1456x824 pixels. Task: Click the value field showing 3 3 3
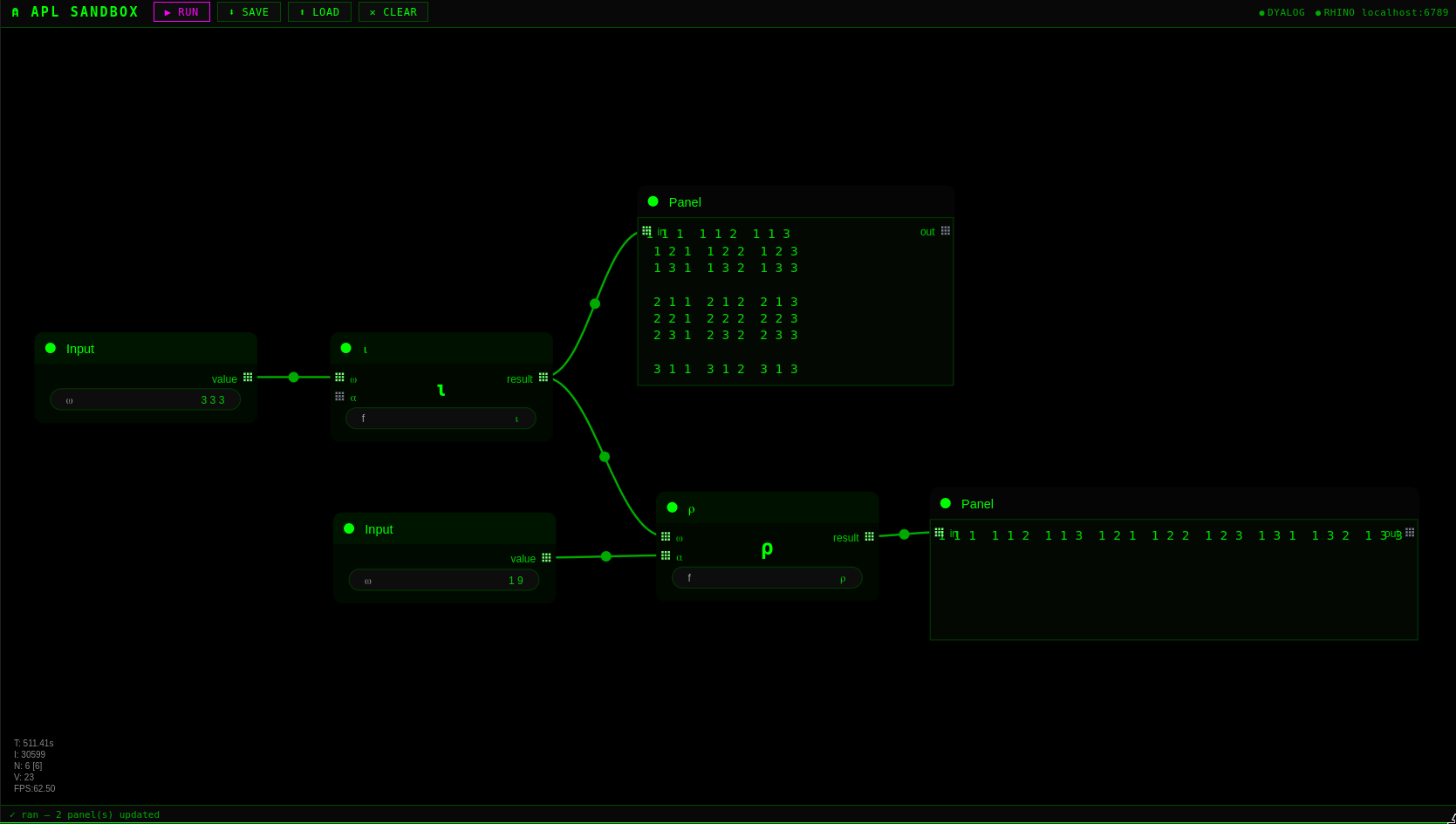145,399
